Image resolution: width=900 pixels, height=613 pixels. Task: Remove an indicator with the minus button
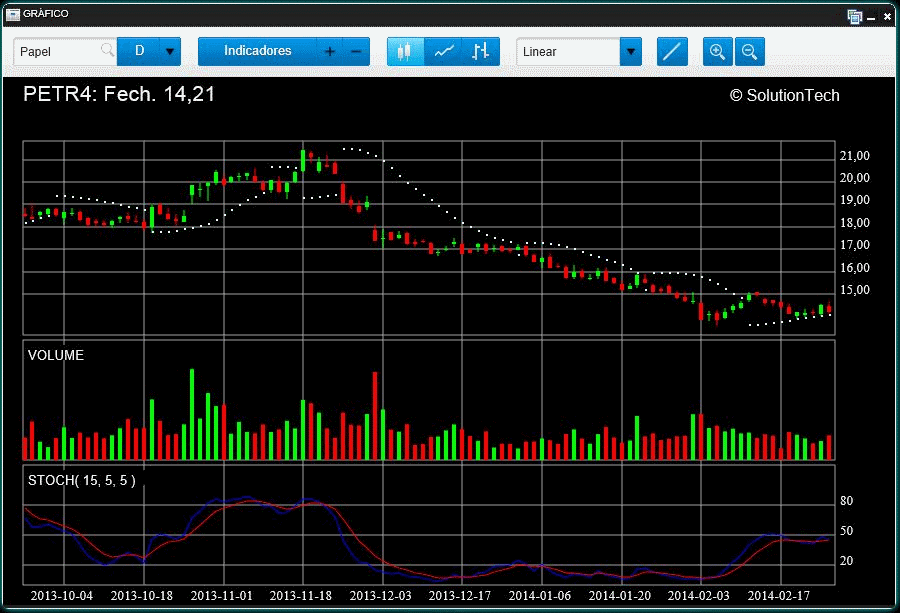coord(356,52)
